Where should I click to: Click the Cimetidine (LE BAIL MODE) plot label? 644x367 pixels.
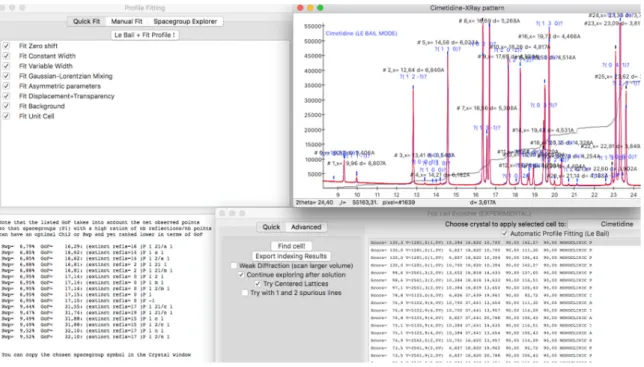(x=361, y=33)
